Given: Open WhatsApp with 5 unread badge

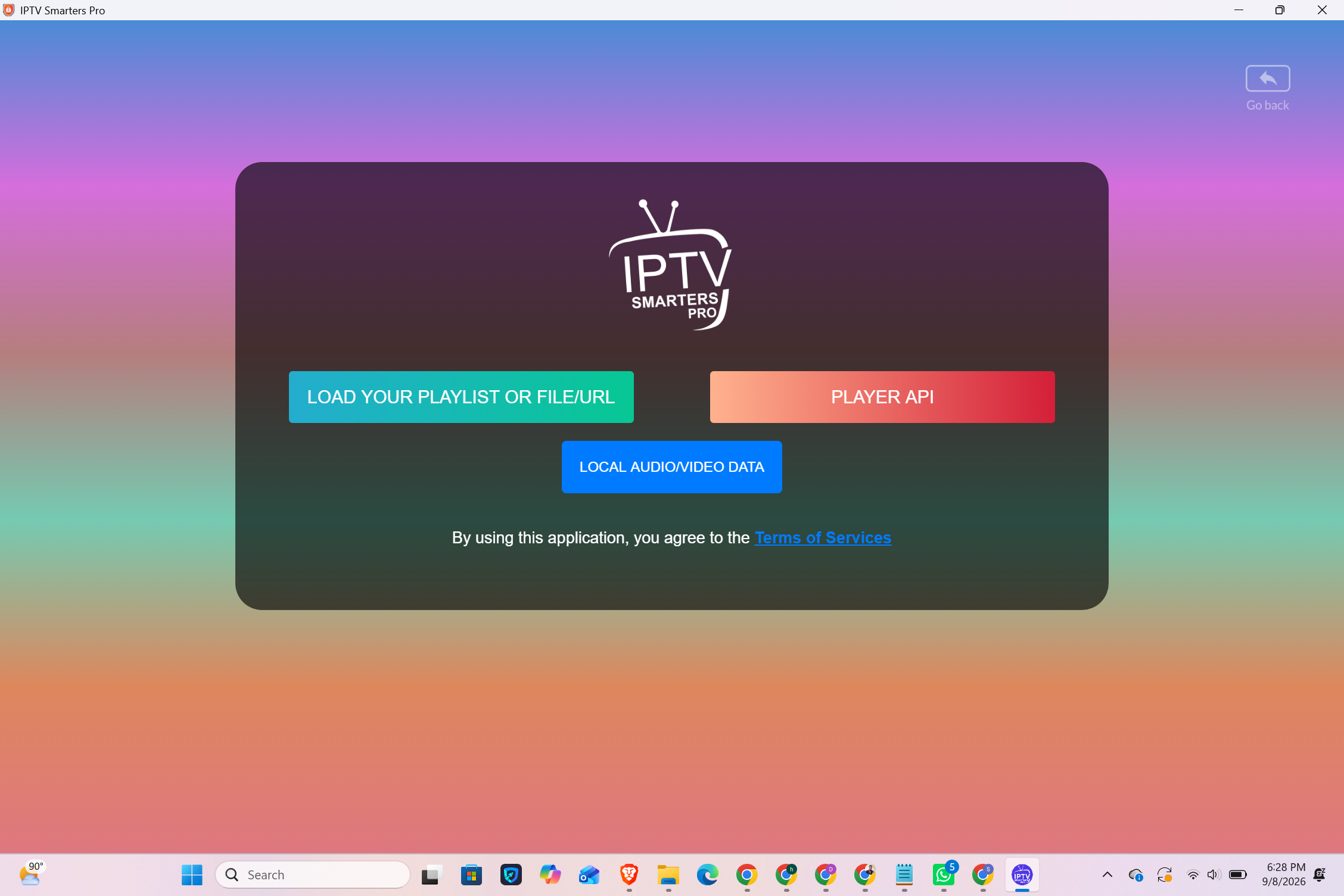Looking at the screenshot, I should point(944,875).
